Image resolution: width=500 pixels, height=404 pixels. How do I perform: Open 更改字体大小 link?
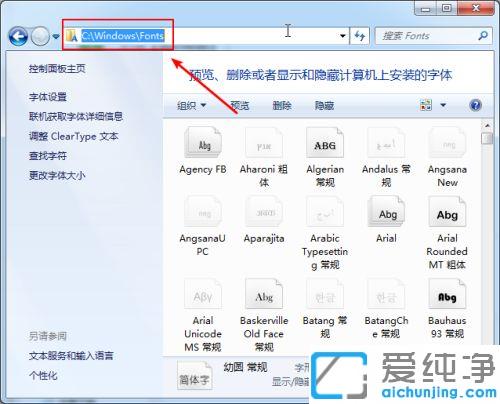(x=57, y=175)
